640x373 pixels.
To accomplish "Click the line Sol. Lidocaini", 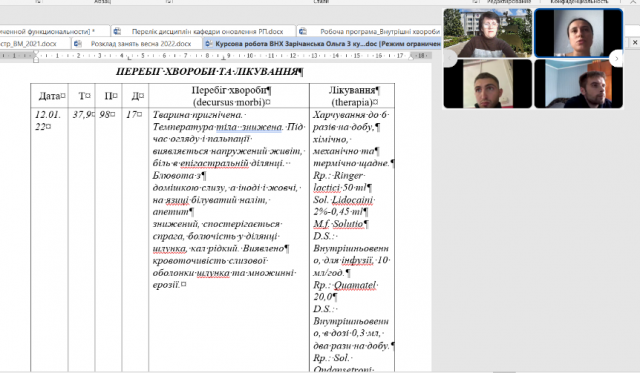I will click(343, 200).
